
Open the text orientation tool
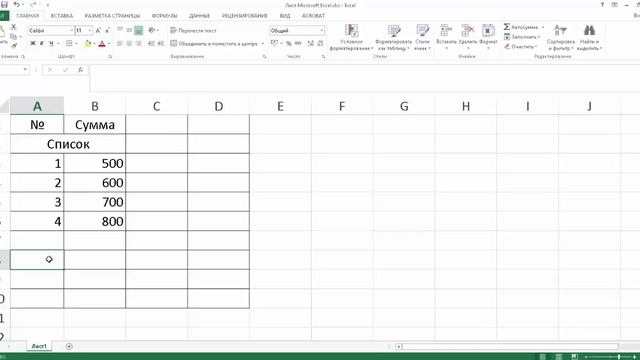coord(152,30)
